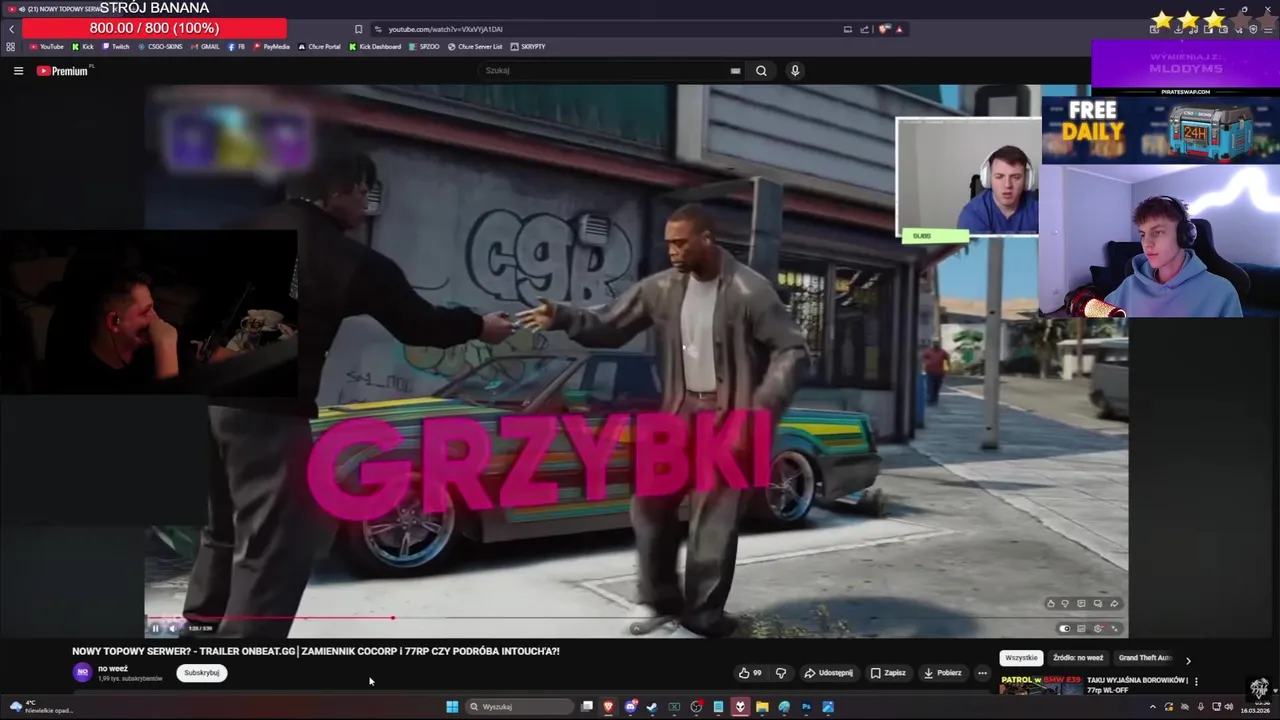
Task: Open Discord from the taskbar
Action: point(631,707)
